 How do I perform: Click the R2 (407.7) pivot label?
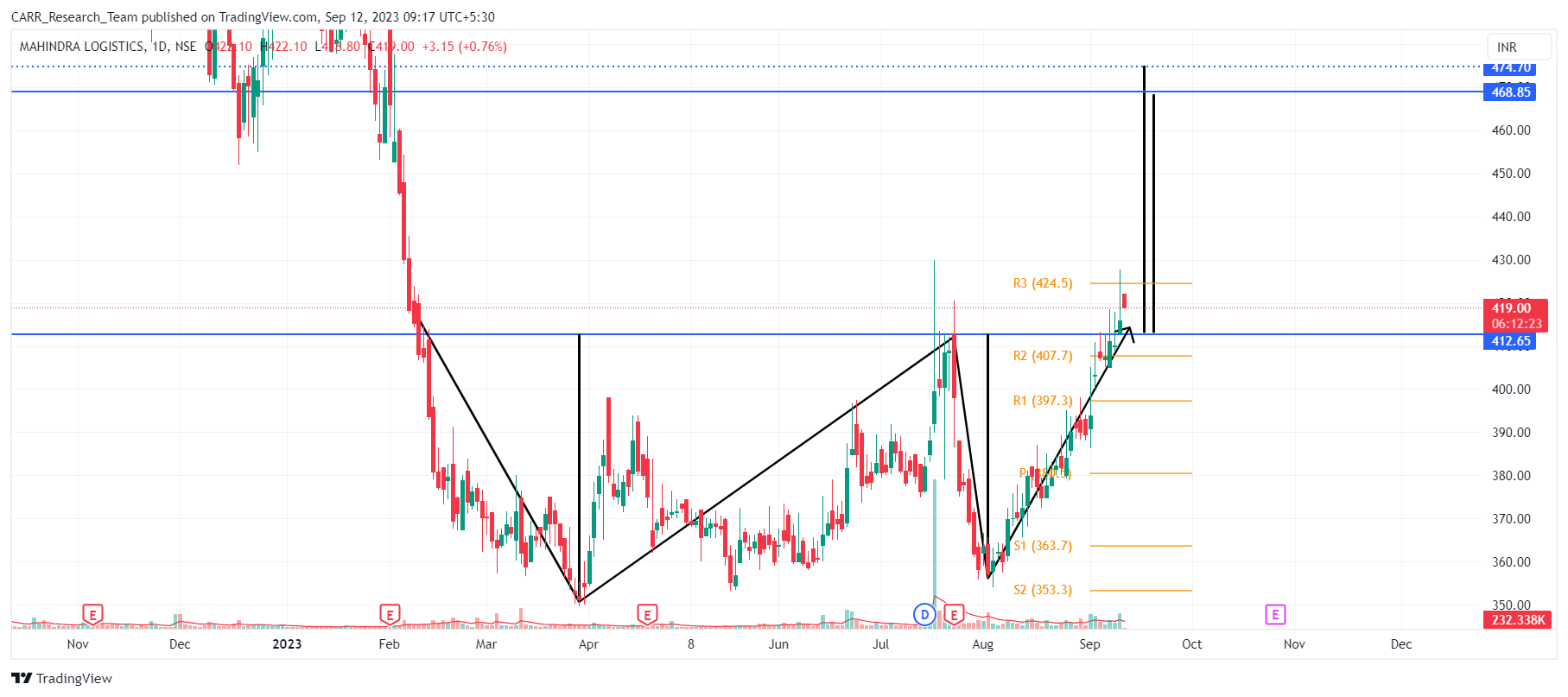pos(1043,356)
